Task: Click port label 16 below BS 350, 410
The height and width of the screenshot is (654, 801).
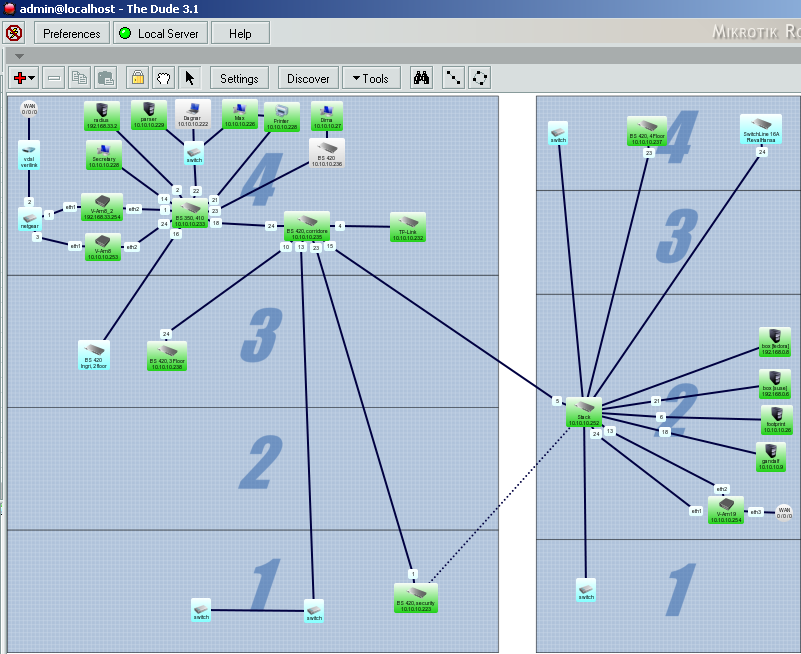Action: click(176, 234)
